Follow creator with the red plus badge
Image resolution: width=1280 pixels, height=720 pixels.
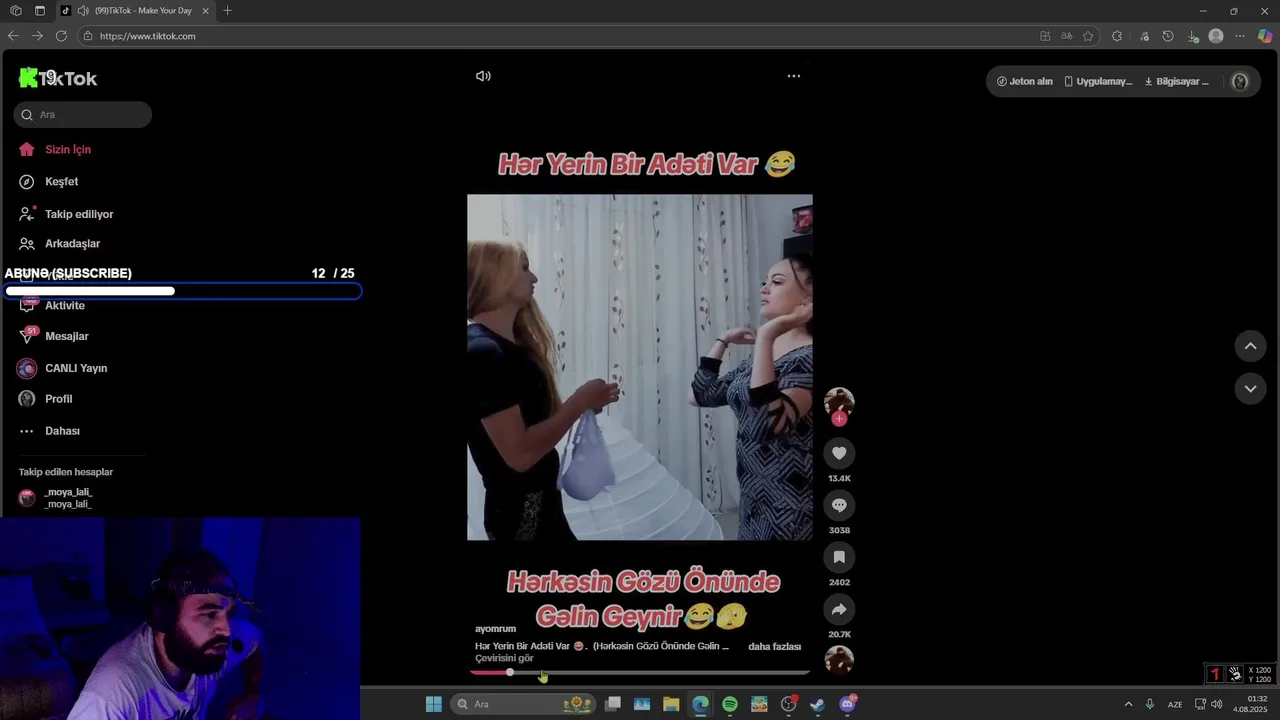pos(839,419)
